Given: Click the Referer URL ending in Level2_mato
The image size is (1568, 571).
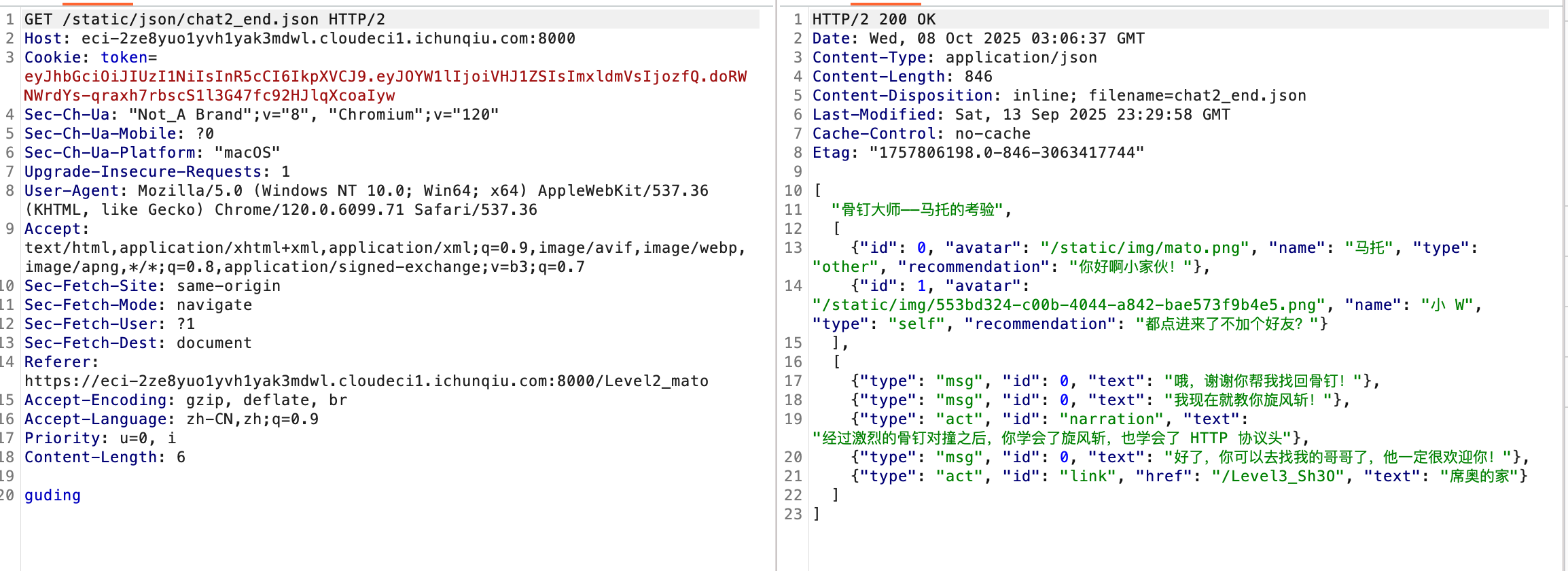Looking at the screenshot, I should coord(366,381).
